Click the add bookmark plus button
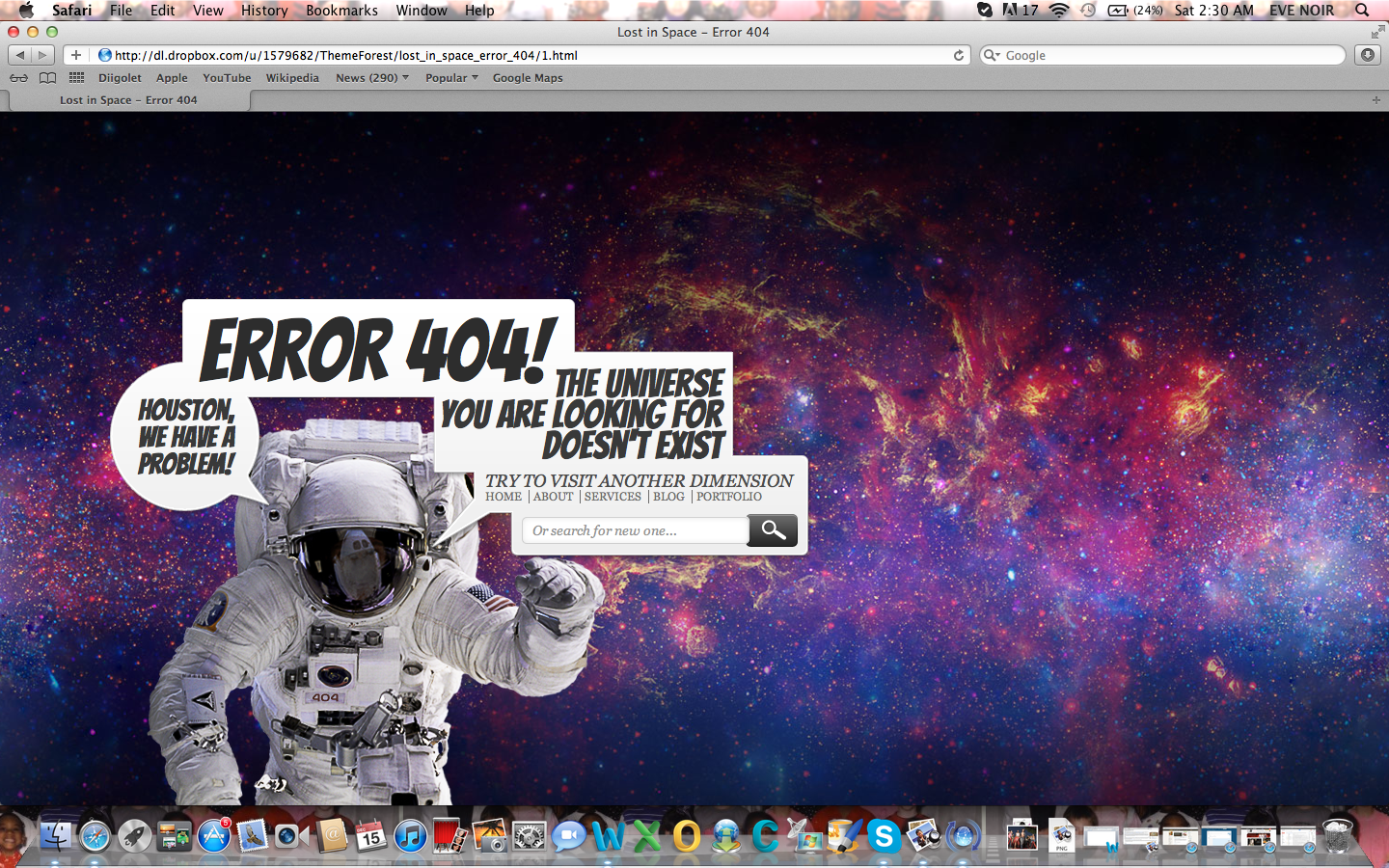The width and height of the screenshot is (1389, 868). coord(76,55)
